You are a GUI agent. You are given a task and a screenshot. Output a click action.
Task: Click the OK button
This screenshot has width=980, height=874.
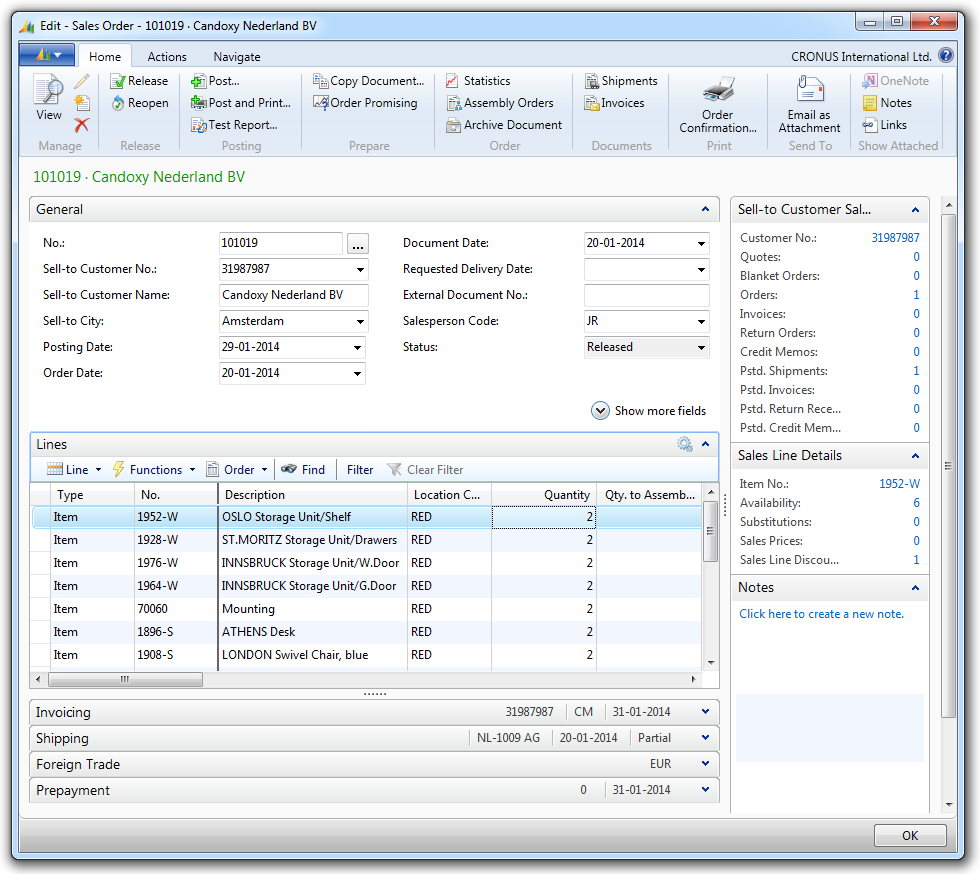tap(909, 835)
